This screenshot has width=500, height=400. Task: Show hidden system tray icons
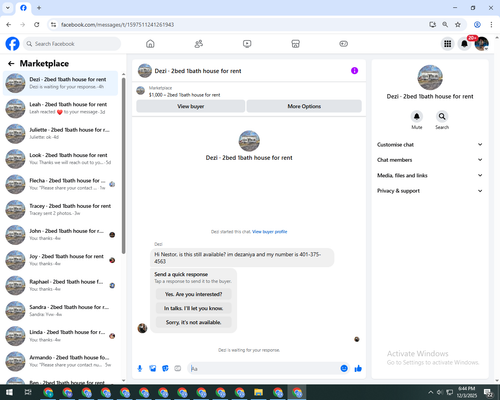tap(430, 392)
